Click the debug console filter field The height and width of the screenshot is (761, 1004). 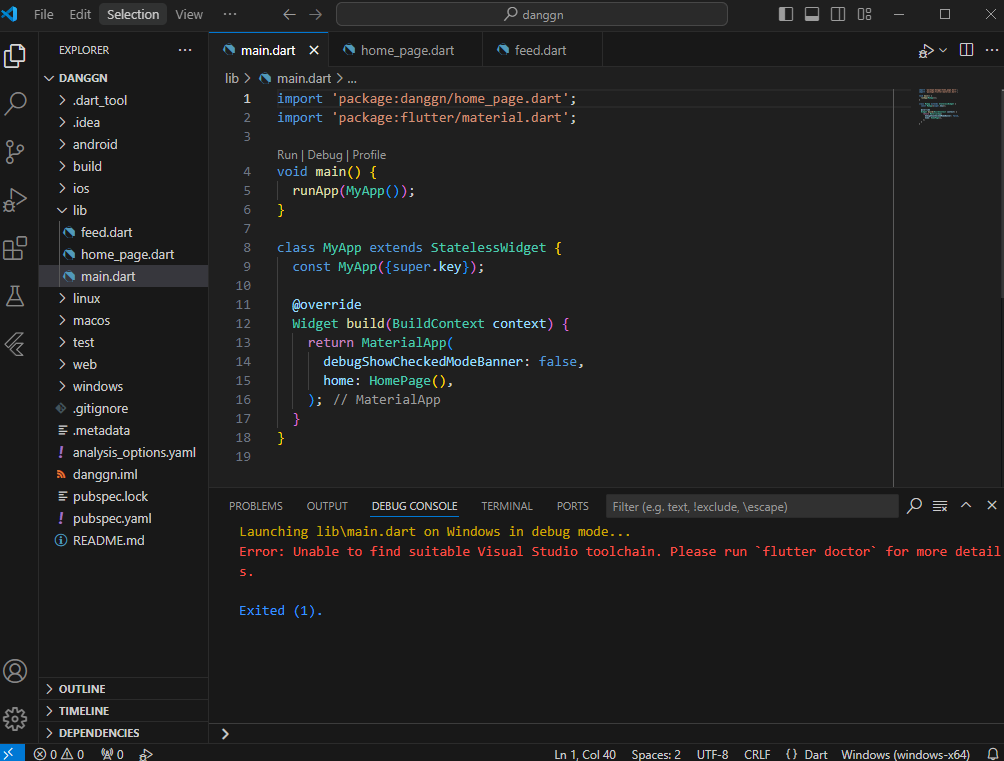tap(752, 506)
